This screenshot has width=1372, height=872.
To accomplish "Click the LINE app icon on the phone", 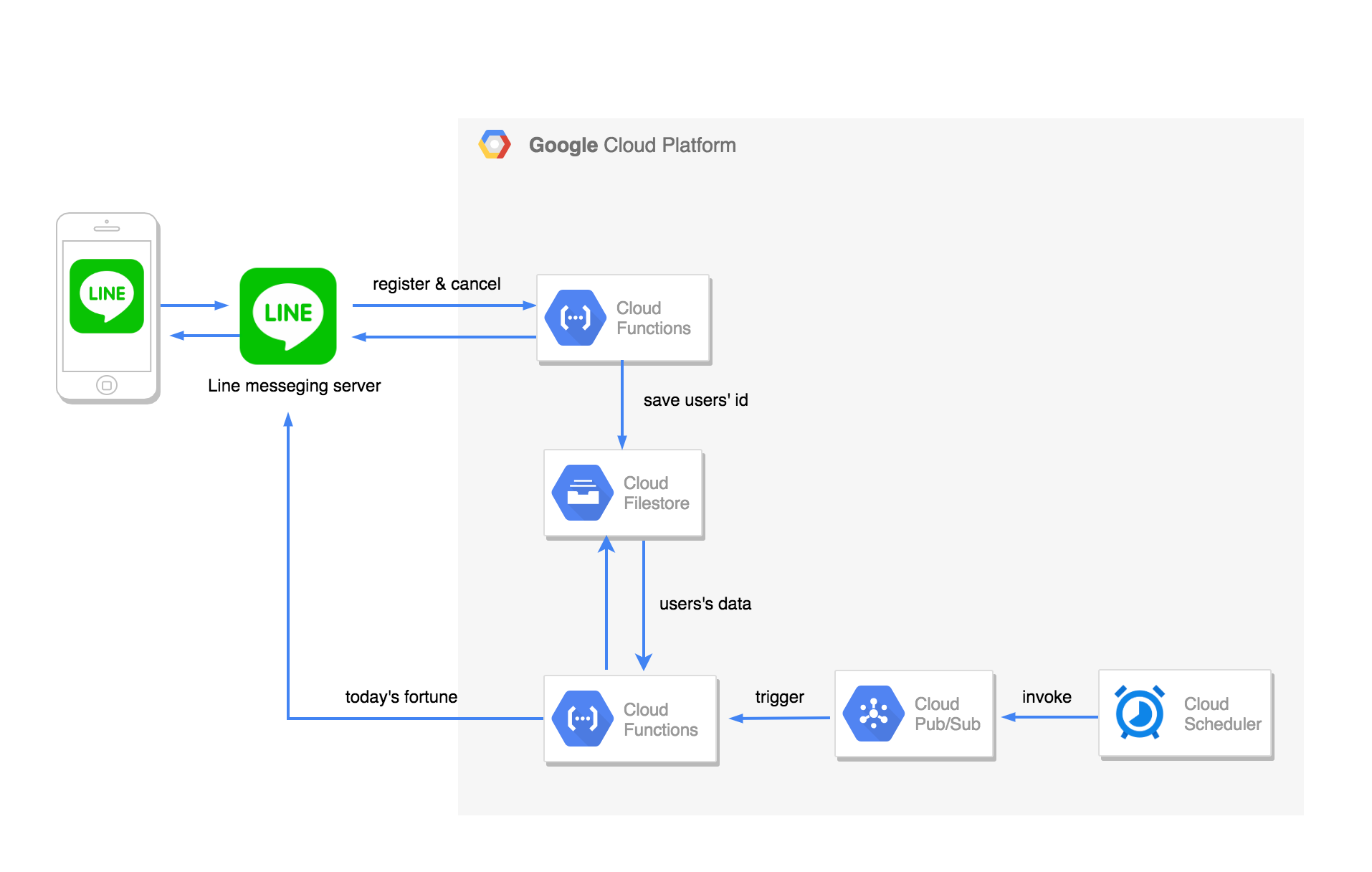I will tap(107, 296).
